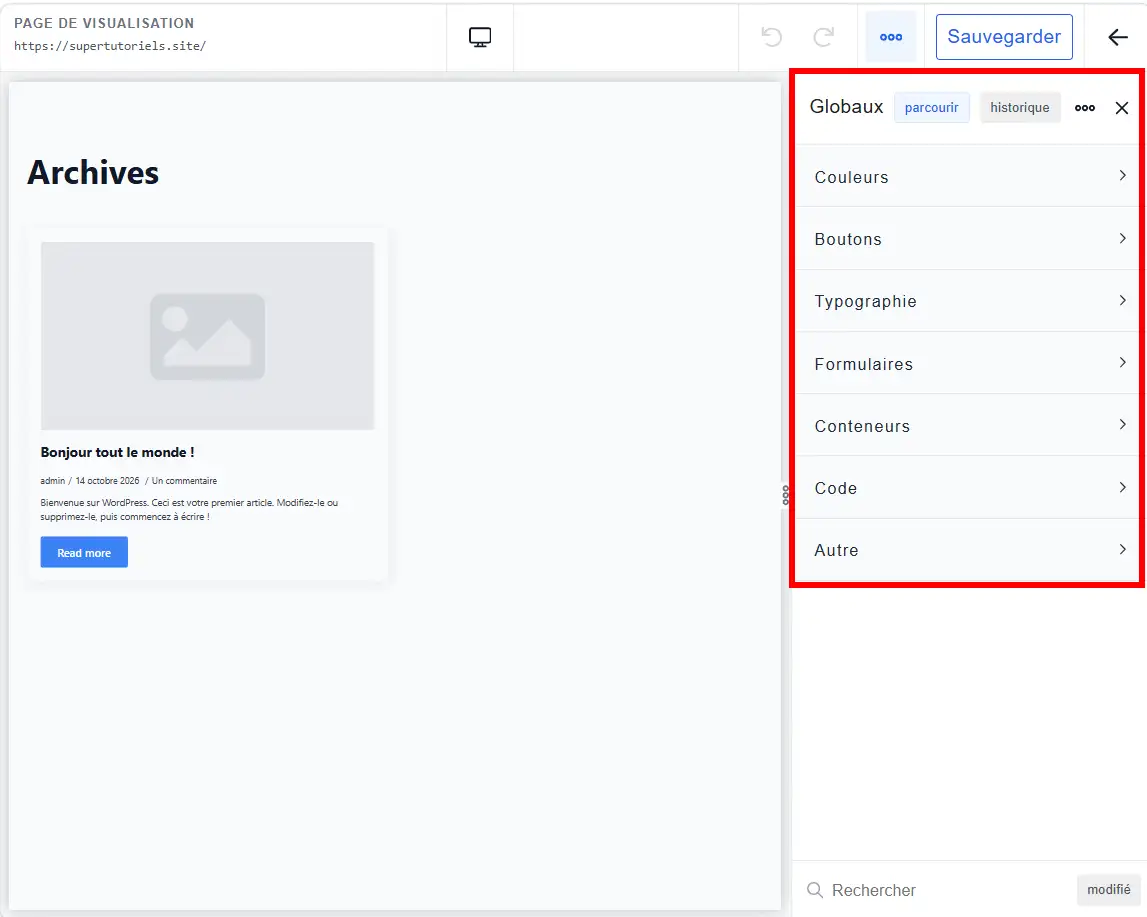Click the undo arrow icon
1147x917 pixels.
click(771, 37)
